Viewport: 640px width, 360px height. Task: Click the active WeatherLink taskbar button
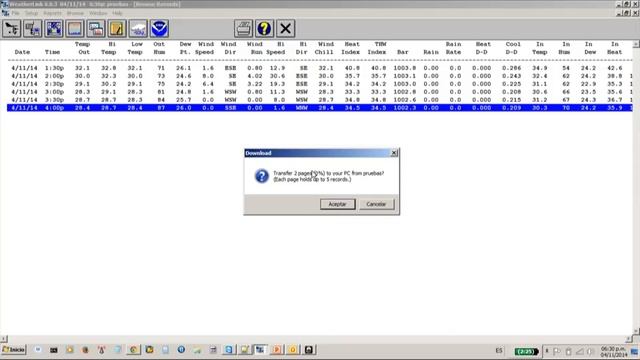coord(260,350)
